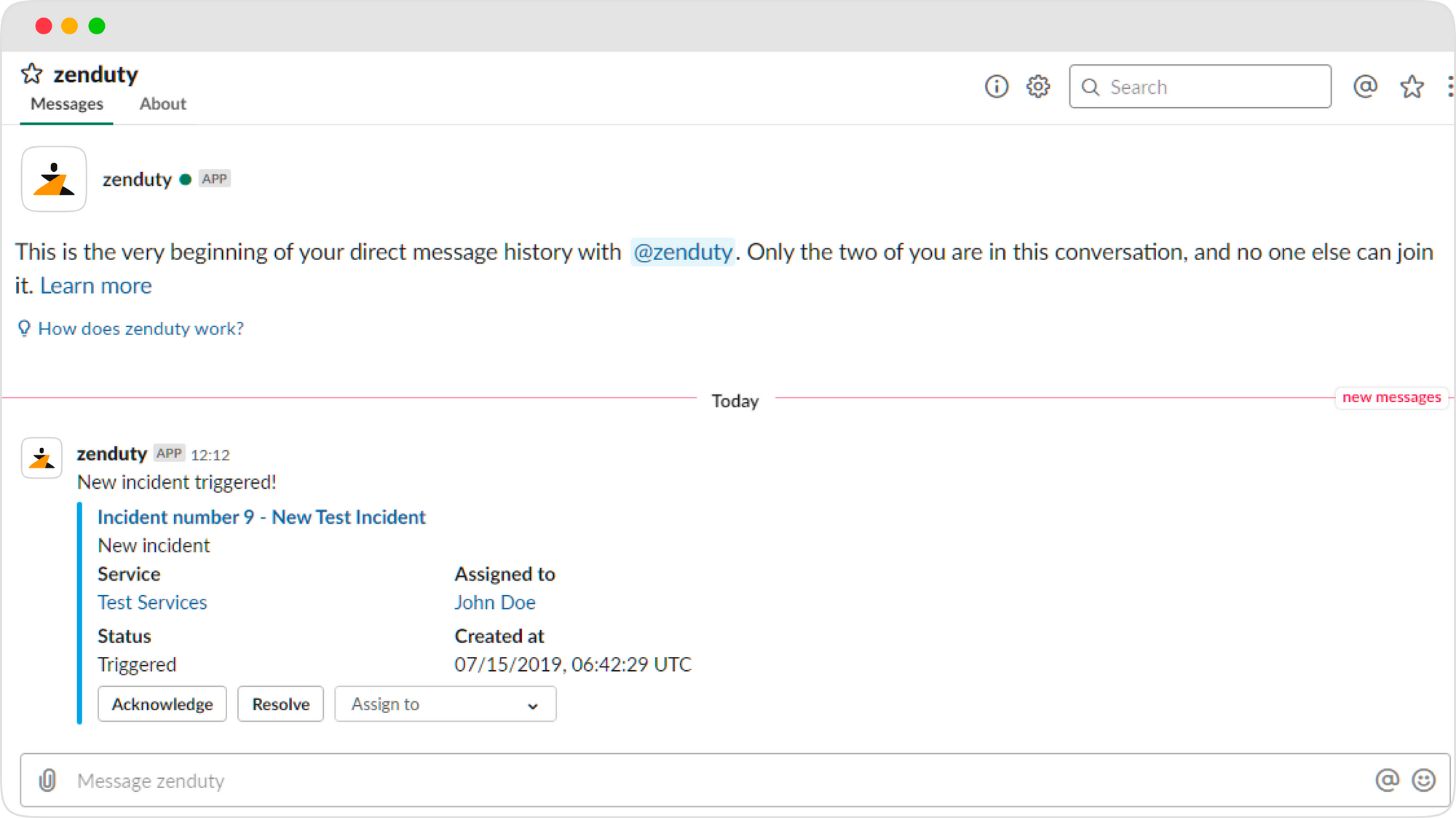Click zenduty name beside large avatar
The width and height of the screenshot is (1456, 818).
coord(137,179)
